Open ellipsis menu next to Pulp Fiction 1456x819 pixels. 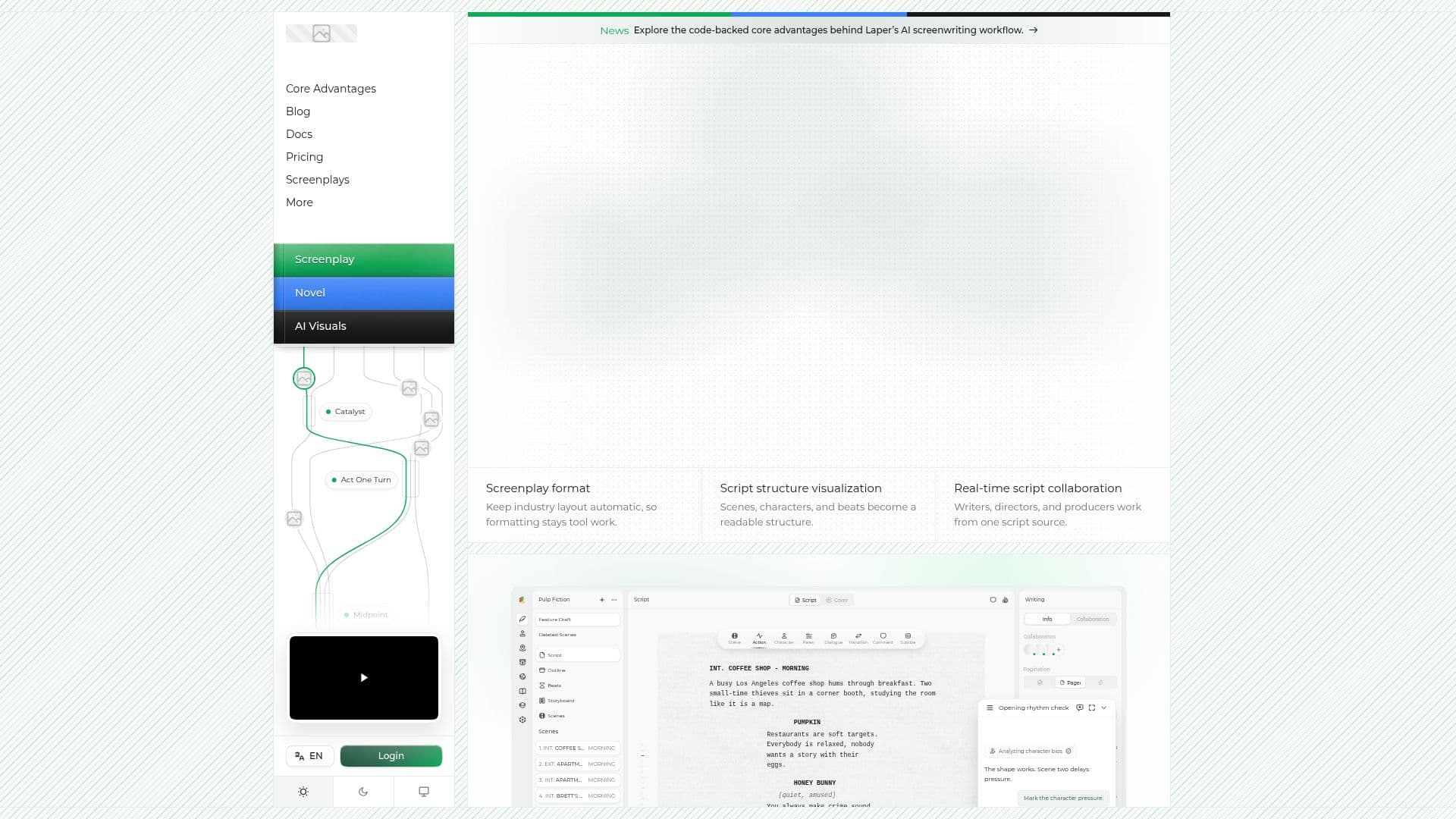click(614, 600)
